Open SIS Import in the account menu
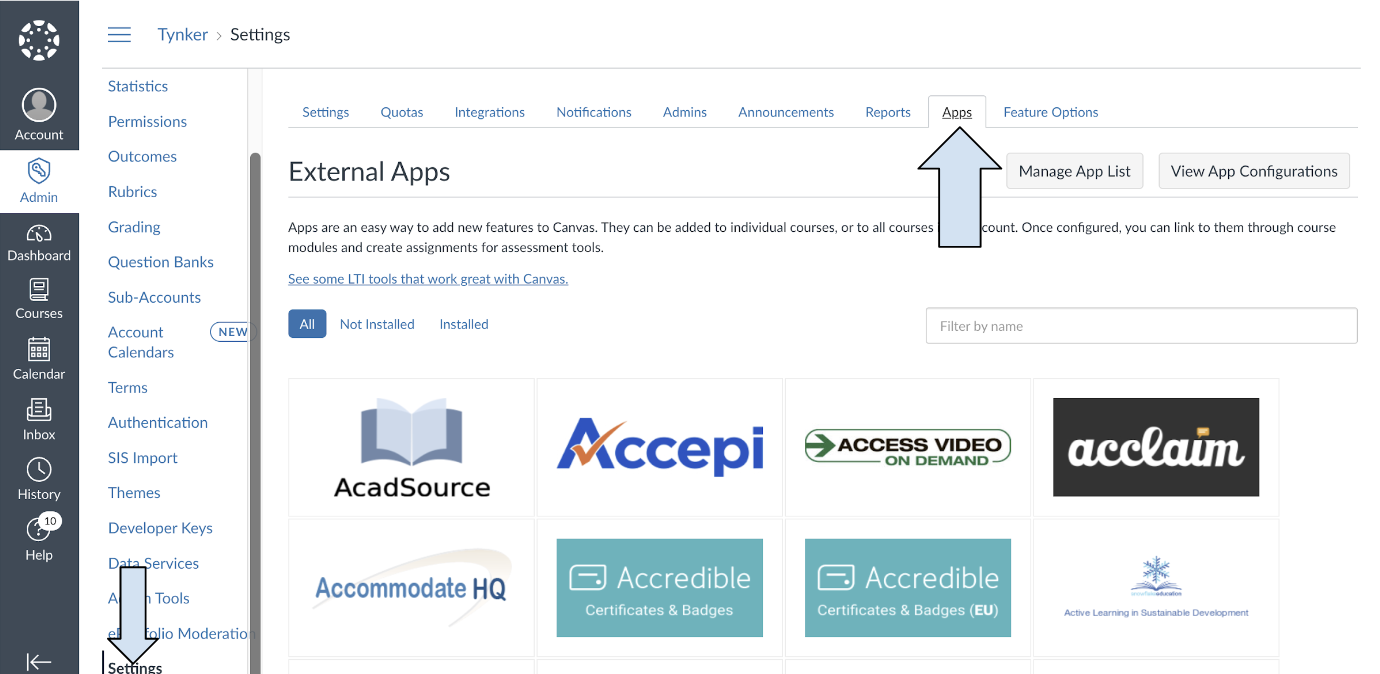 (x=143, y=457)
